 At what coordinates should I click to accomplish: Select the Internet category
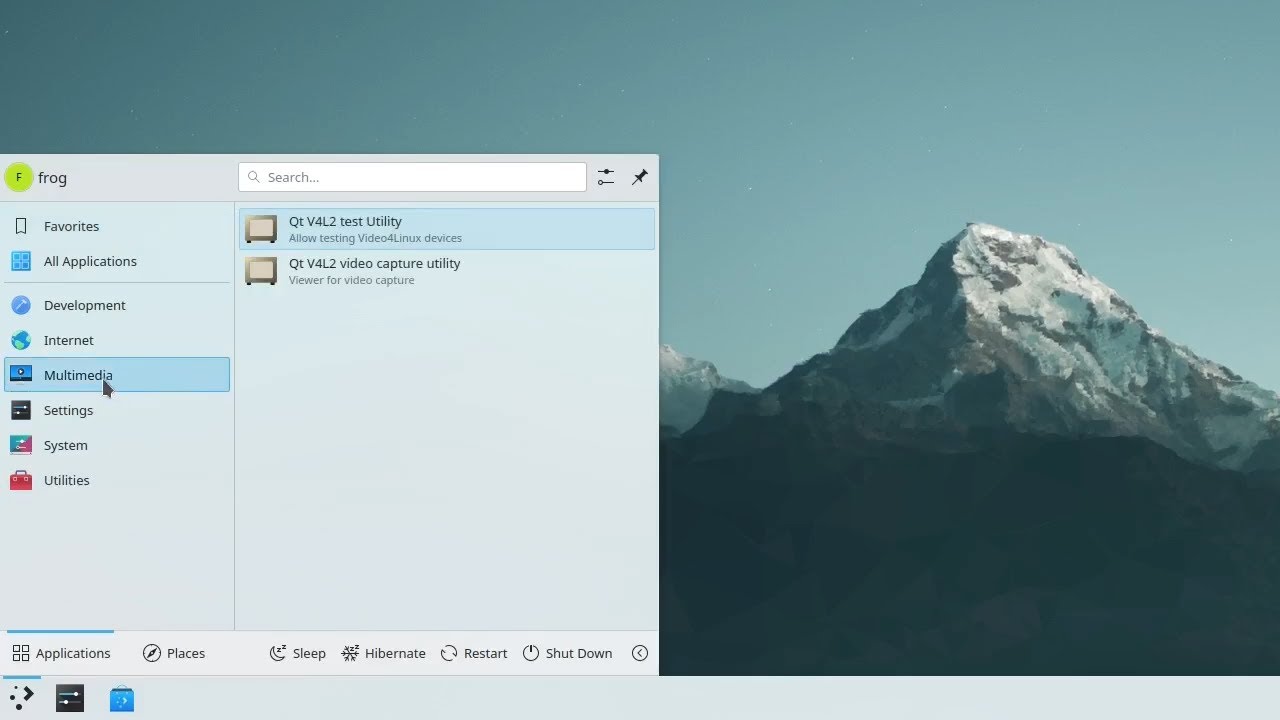117,340
